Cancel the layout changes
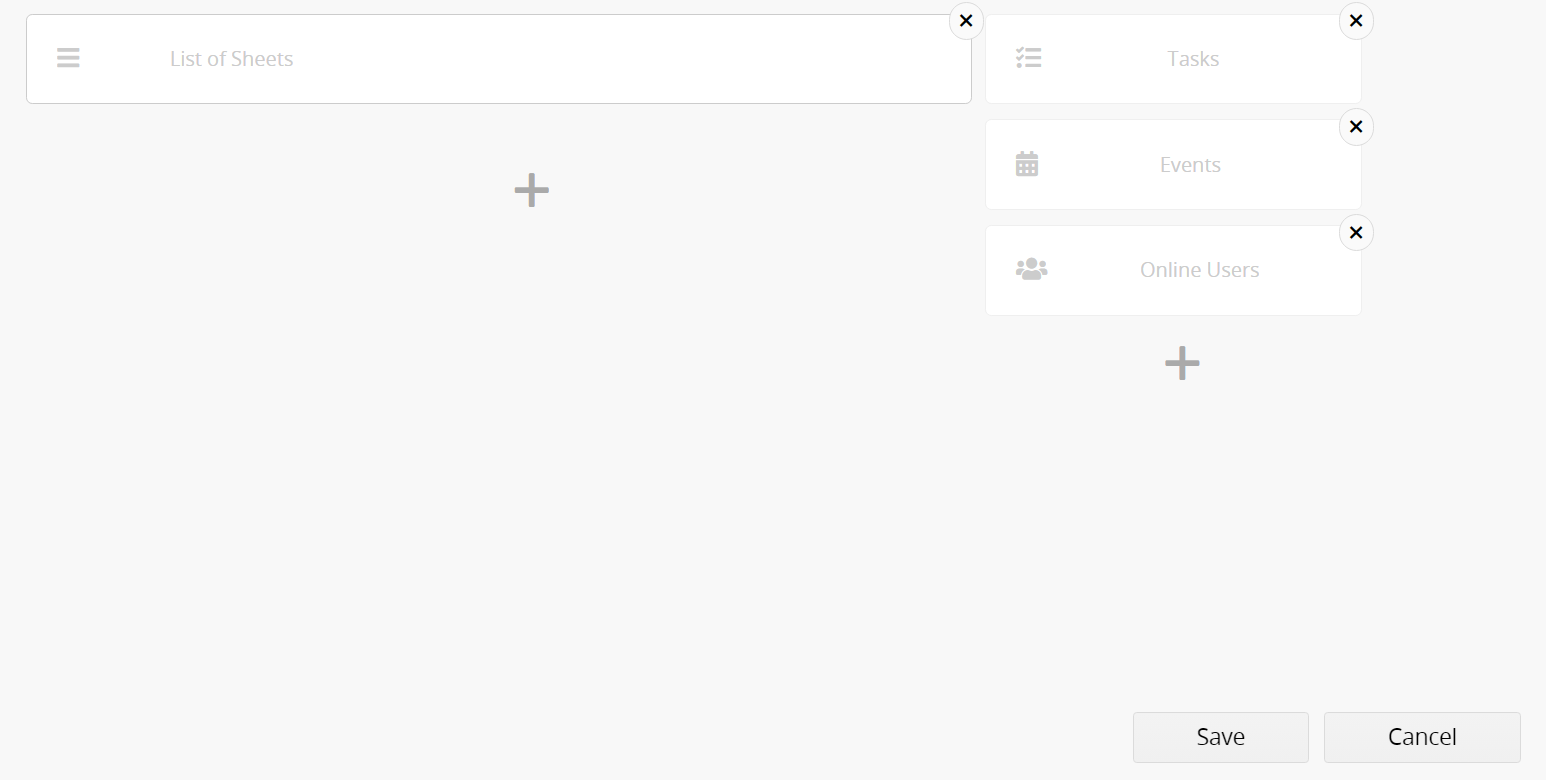The width and height of the screenshot is (1546, 780). (1422, 737)
